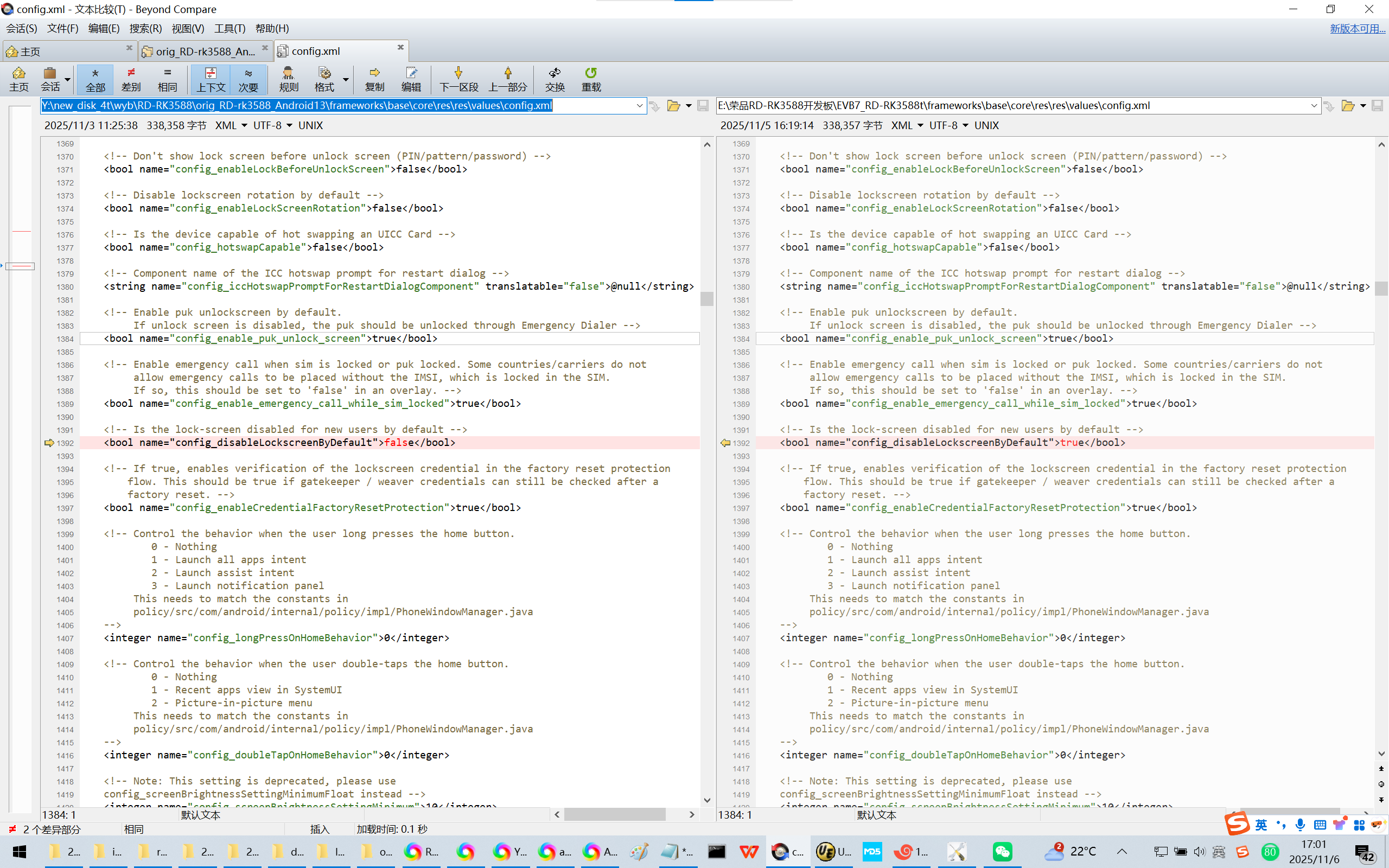Click the Next Section (下一区段) arrow icon
Screen dimensions: 1389x868
(458, 73)
